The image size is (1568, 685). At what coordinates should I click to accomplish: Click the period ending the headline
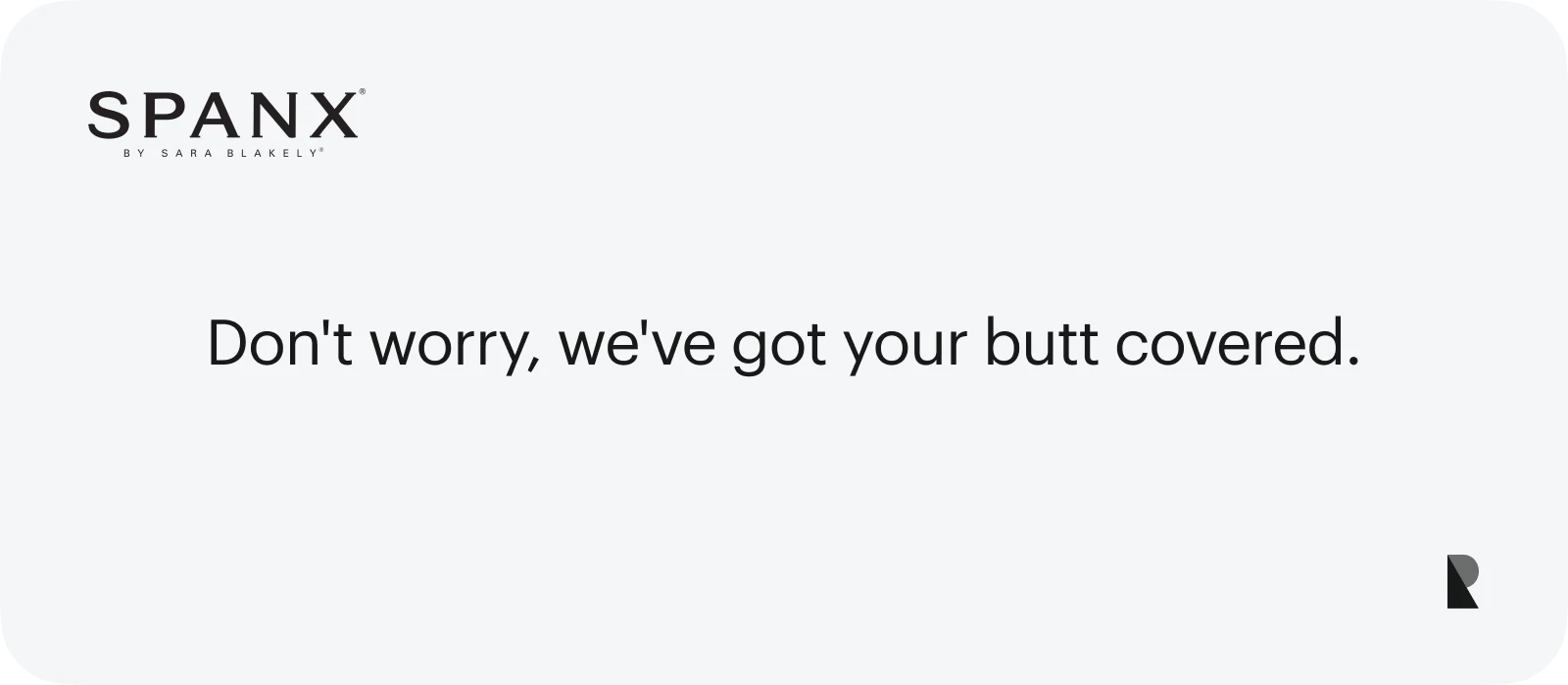1353,363
